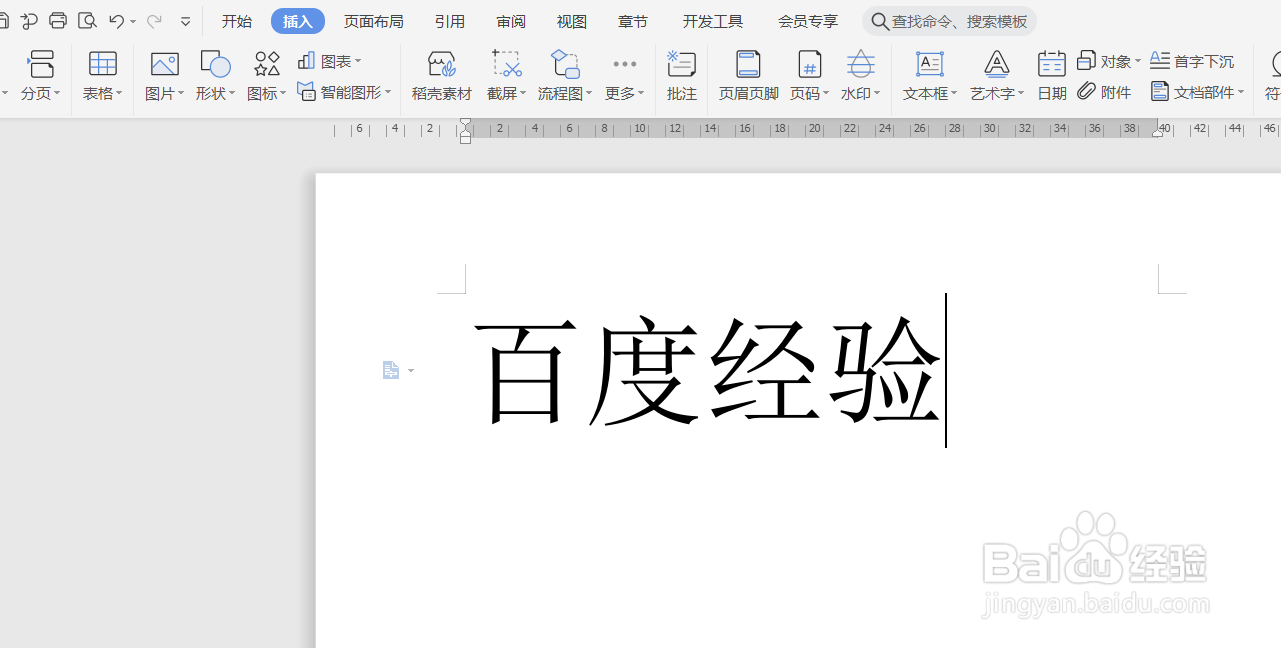Open the 开发工具 tab

[x=713, y=21]
